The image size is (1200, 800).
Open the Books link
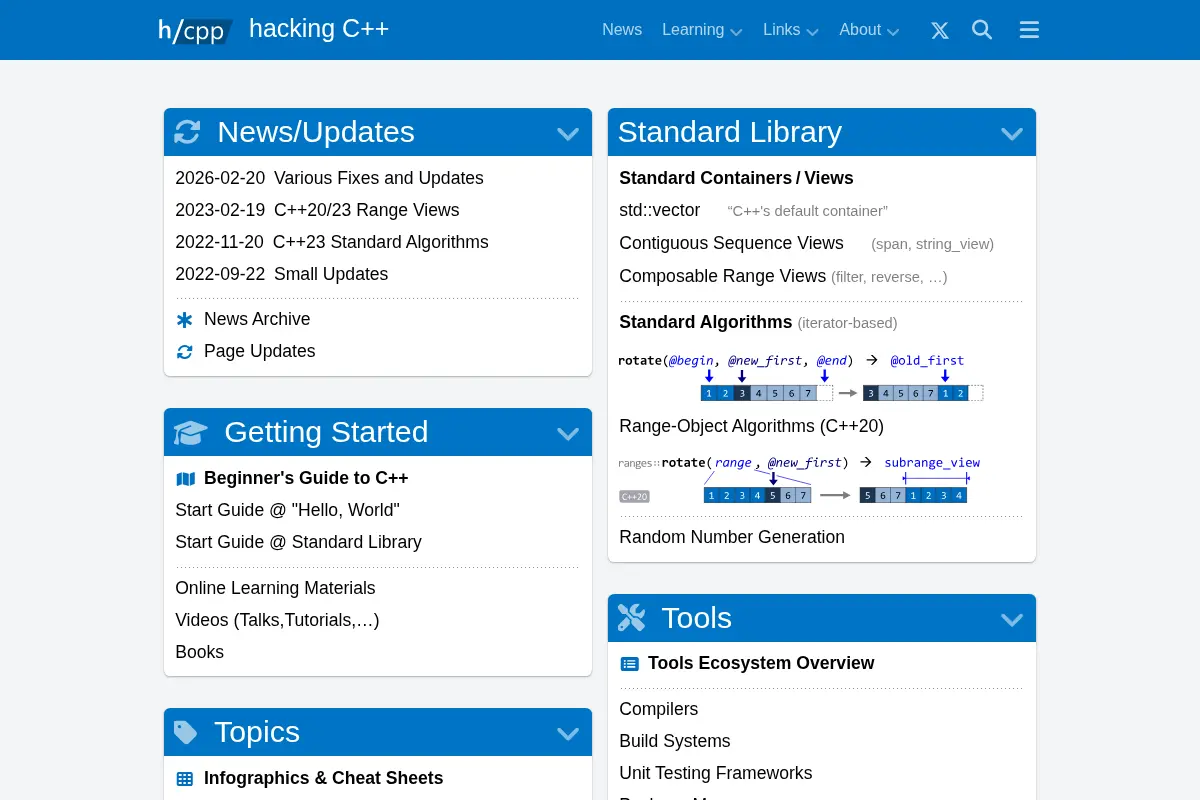tap(199, 652)
